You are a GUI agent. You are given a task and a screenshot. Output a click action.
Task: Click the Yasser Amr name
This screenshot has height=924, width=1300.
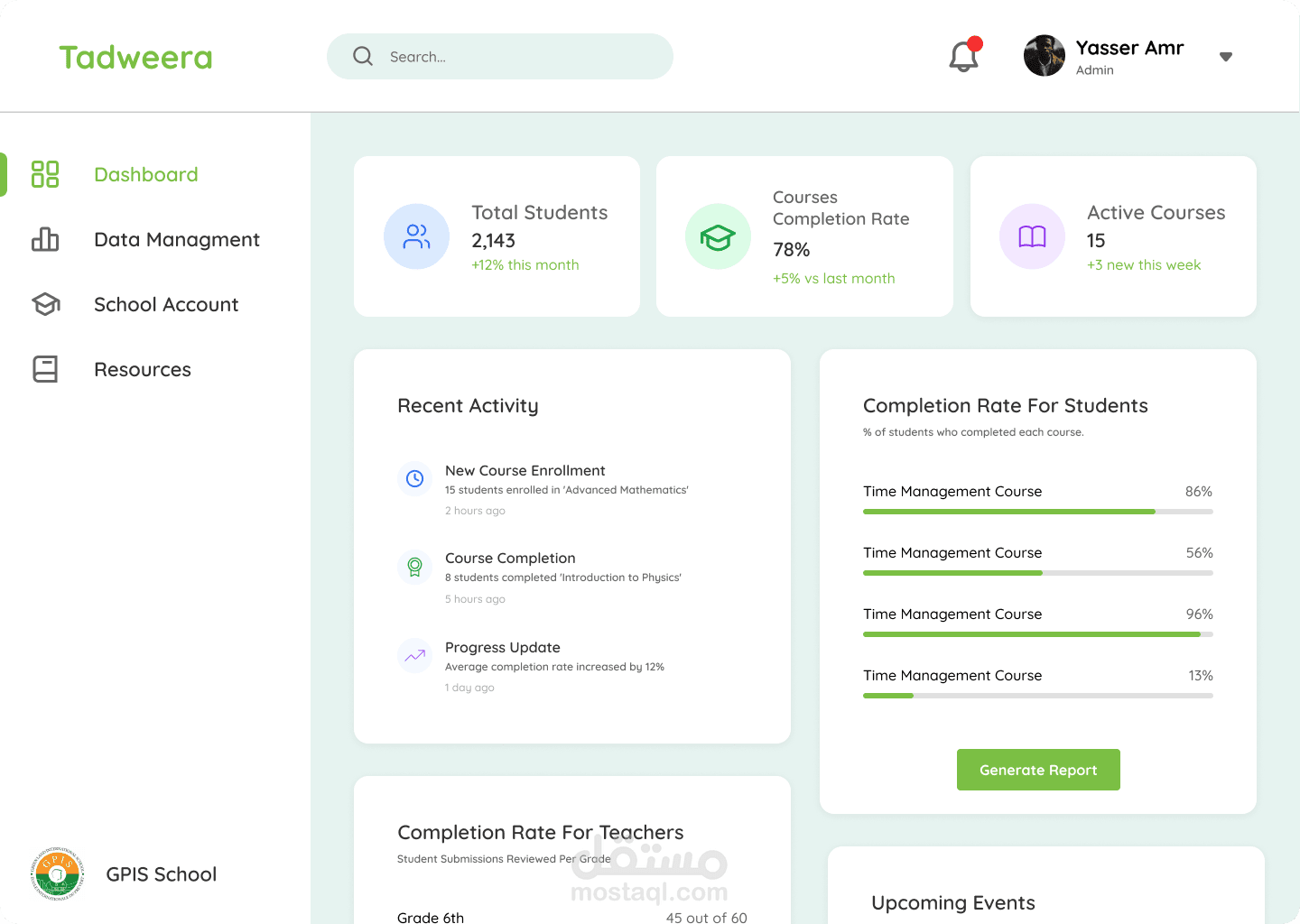coord(1129,48)
